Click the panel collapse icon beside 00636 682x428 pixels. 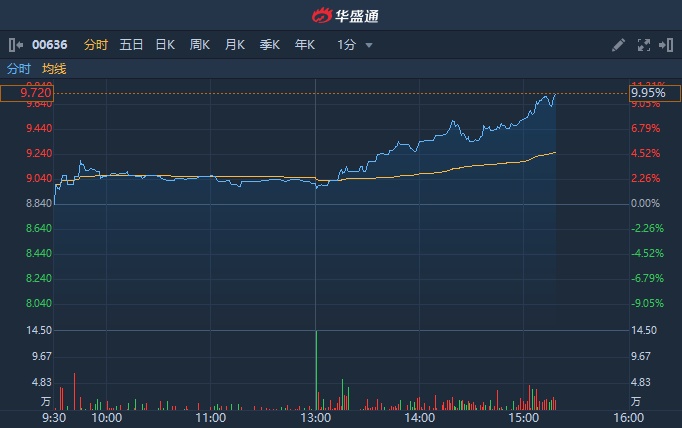[15, 45]
